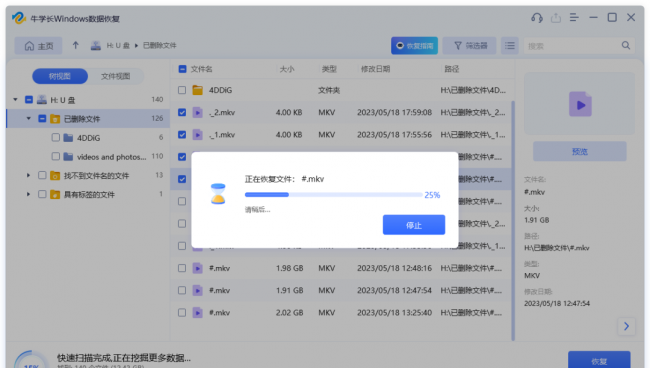Click the search magnifier icon

pyautogui.click(x=626, y=46)
